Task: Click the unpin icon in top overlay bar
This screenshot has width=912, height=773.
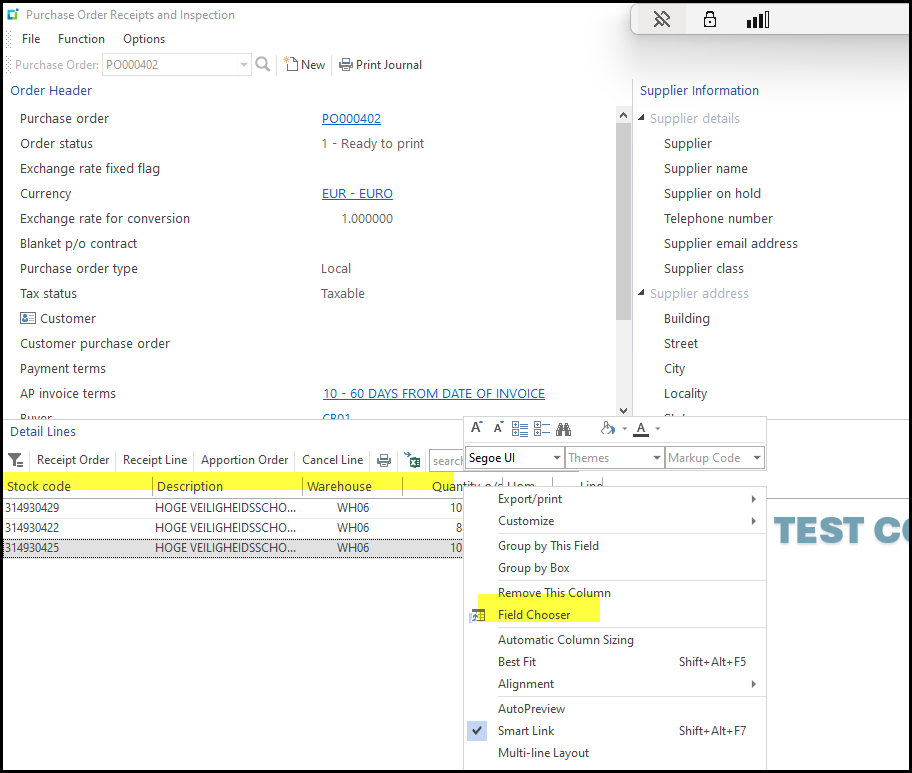Action: 661,20
